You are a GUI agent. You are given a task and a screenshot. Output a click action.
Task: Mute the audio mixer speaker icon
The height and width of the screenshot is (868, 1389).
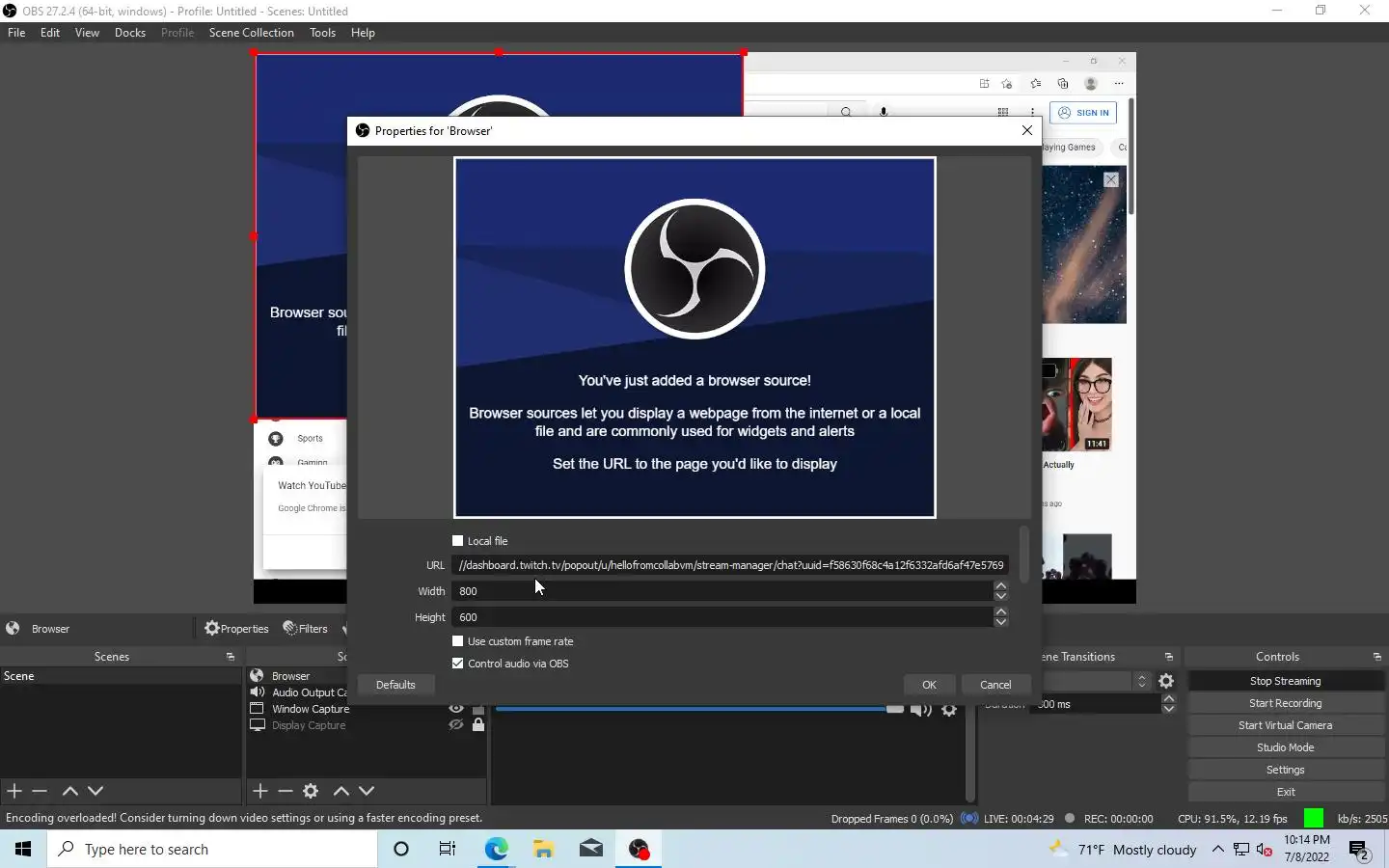tap(921, 710)
